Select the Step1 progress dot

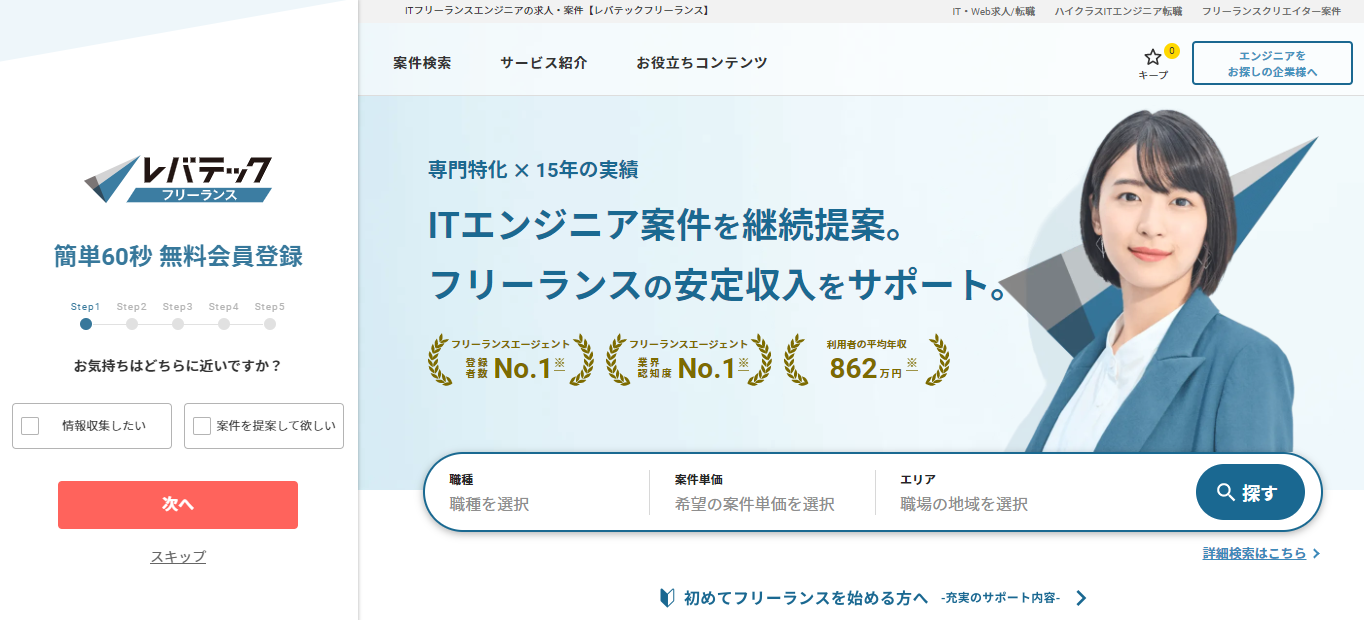[x=86, y=324]
